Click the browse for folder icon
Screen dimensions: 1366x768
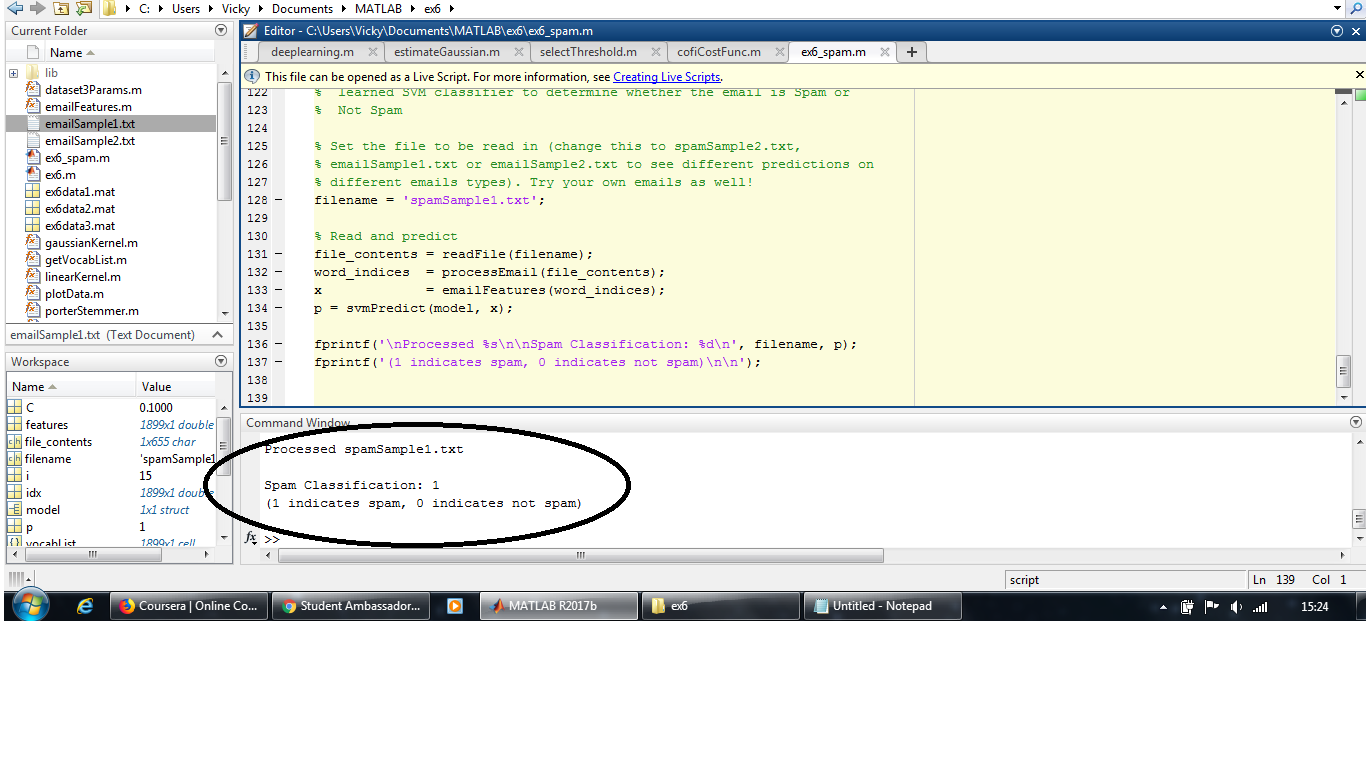[84, 8]
